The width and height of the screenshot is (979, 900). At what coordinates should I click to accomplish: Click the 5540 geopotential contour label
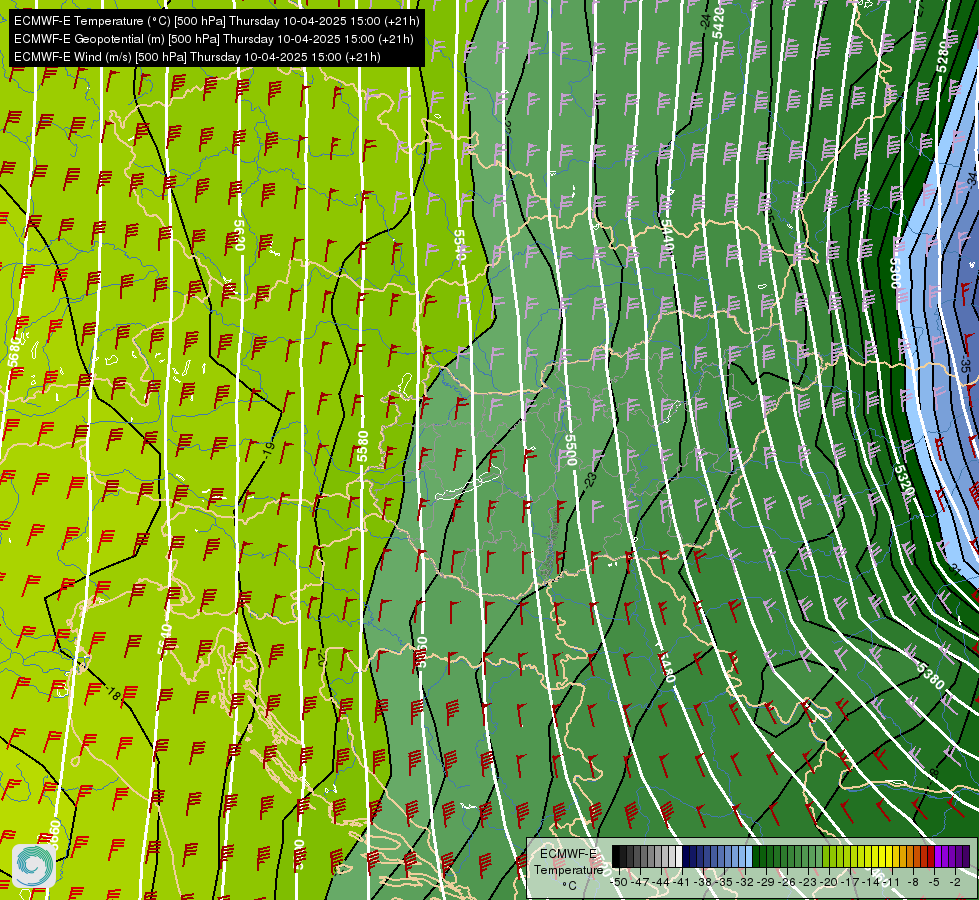click(x=460, y=245)
